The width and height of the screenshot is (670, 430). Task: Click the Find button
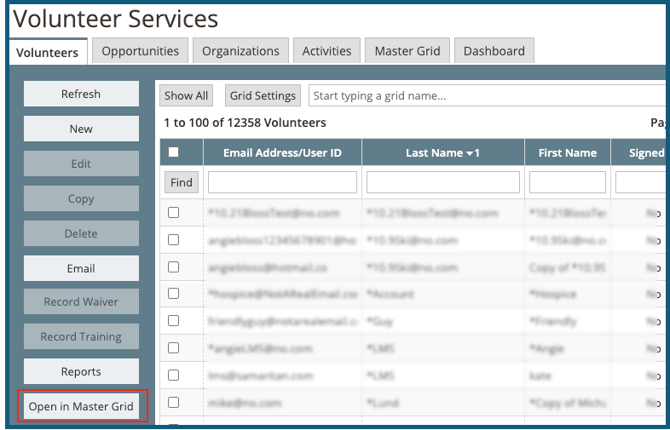[x=182, y=182]
